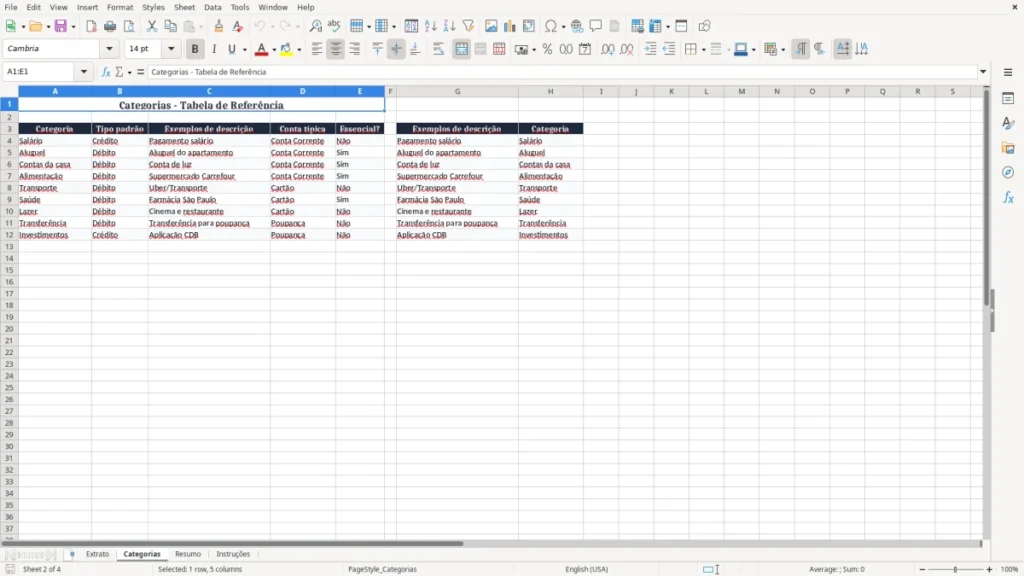Toggle bold formatting
Screen dimensions: 1024x576
click(195, 49)
